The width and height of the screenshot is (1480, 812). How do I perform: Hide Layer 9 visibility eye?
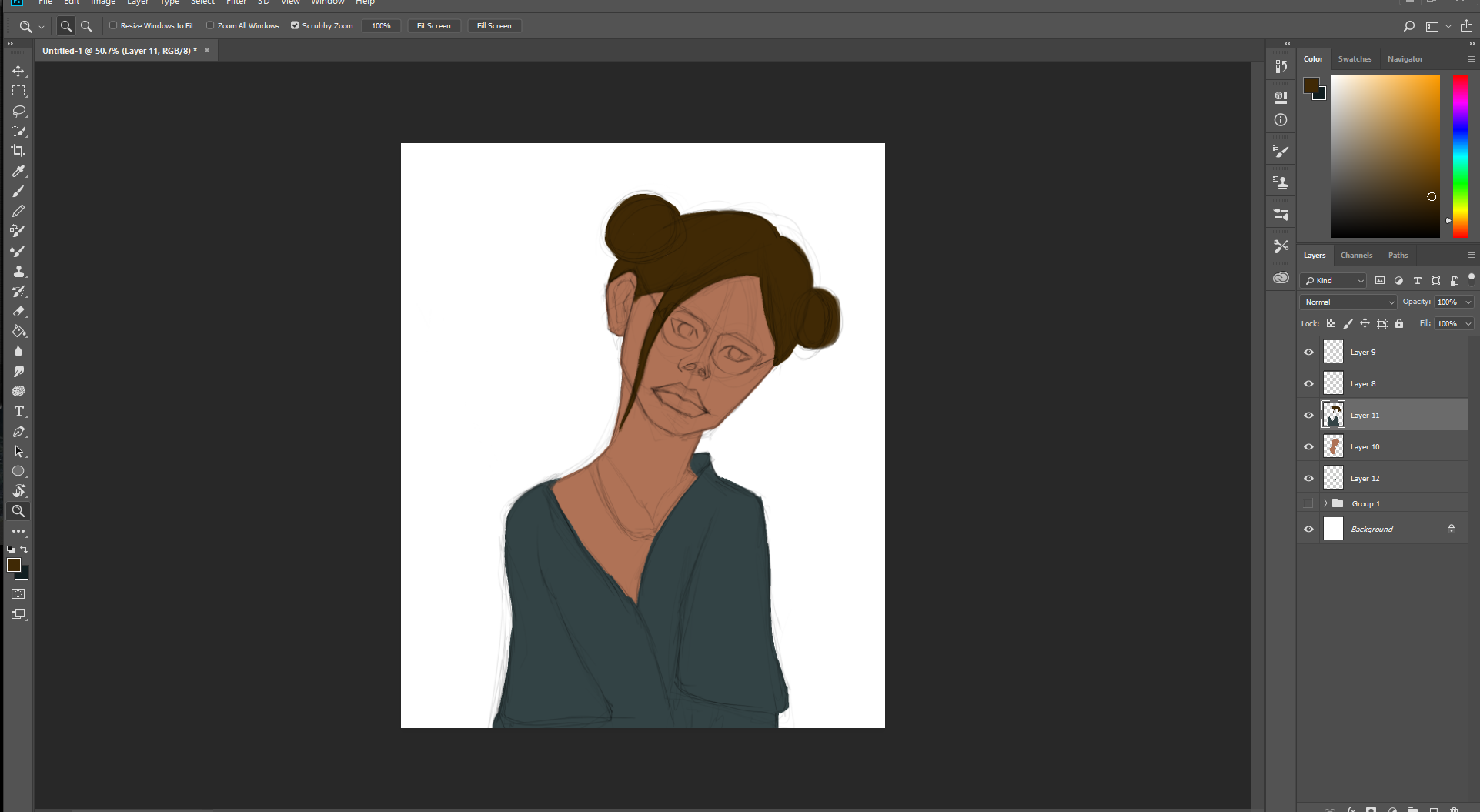pyautogui.click(x=1308, y=352)
